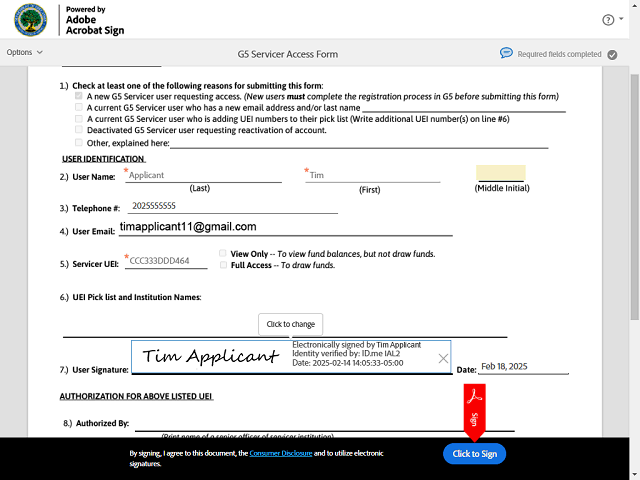640x480 pixels.
Task: Click the vertical scrollbar thumb
Action: pyautogui.click(x=635, y=197)
